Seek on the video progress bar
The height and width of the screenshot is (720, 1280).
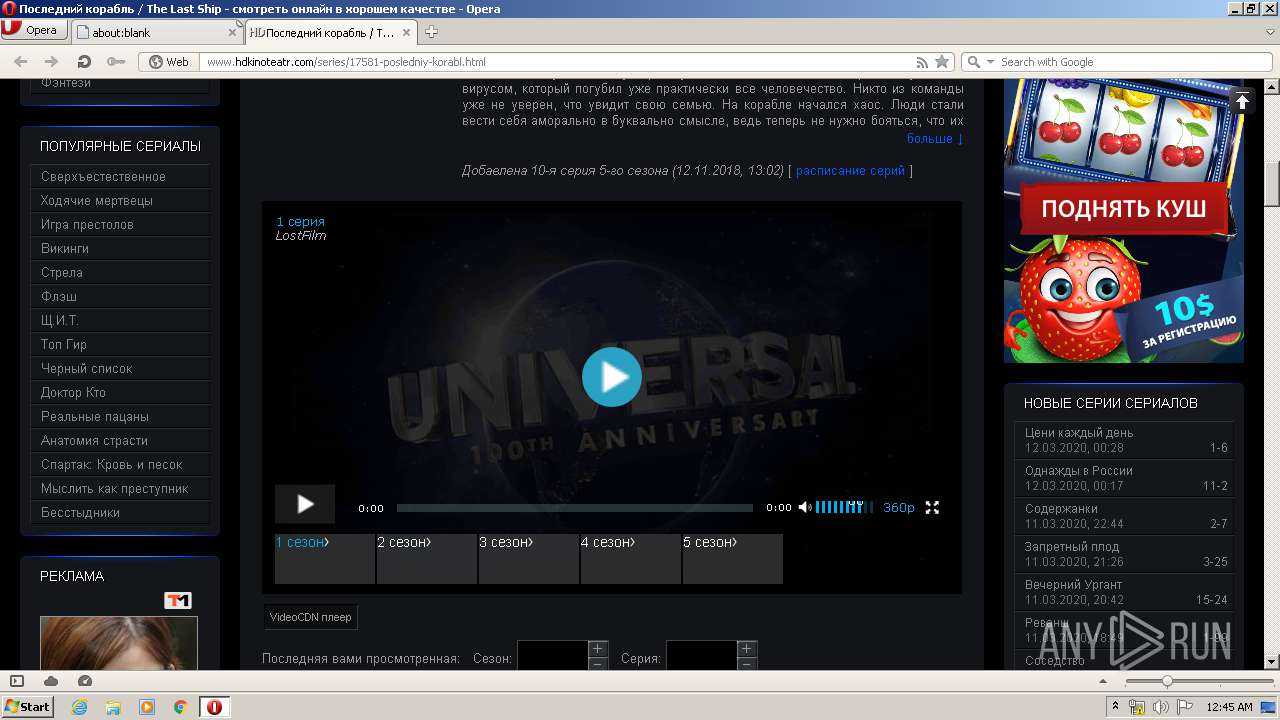(575, 508)
